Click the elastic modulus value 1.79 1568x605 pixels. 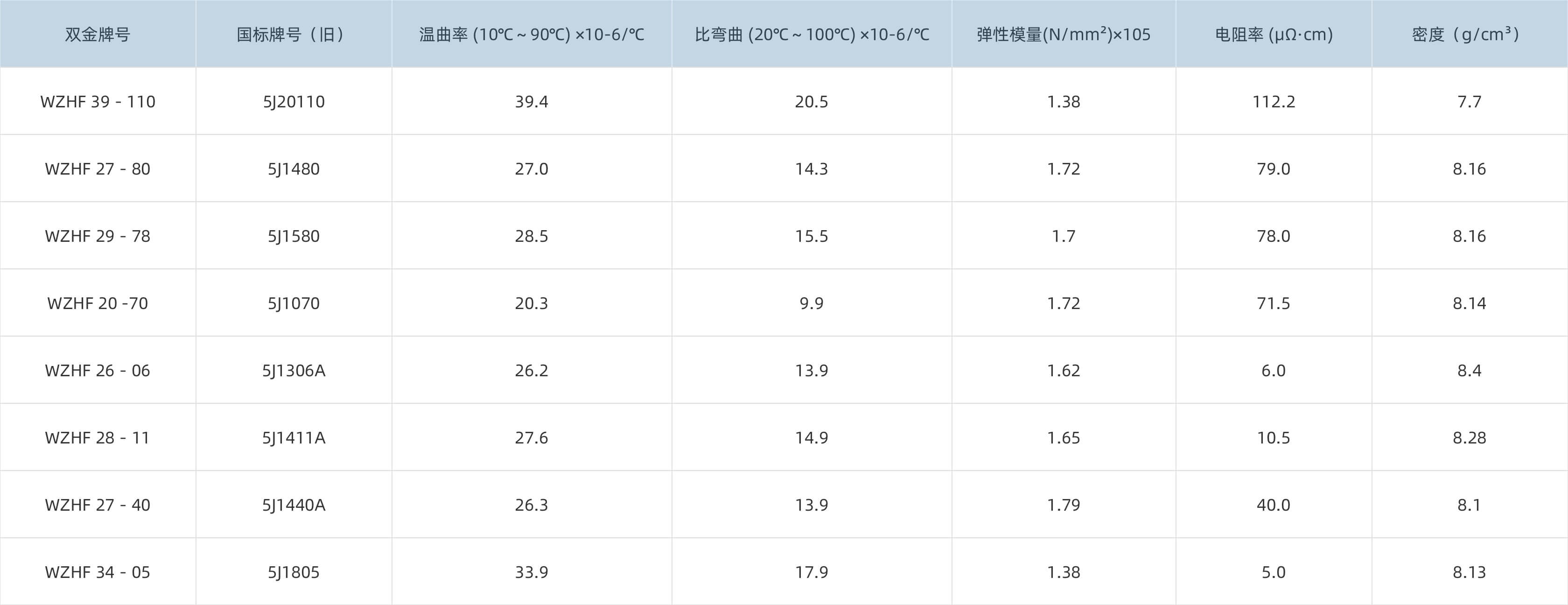(1064, 505)
